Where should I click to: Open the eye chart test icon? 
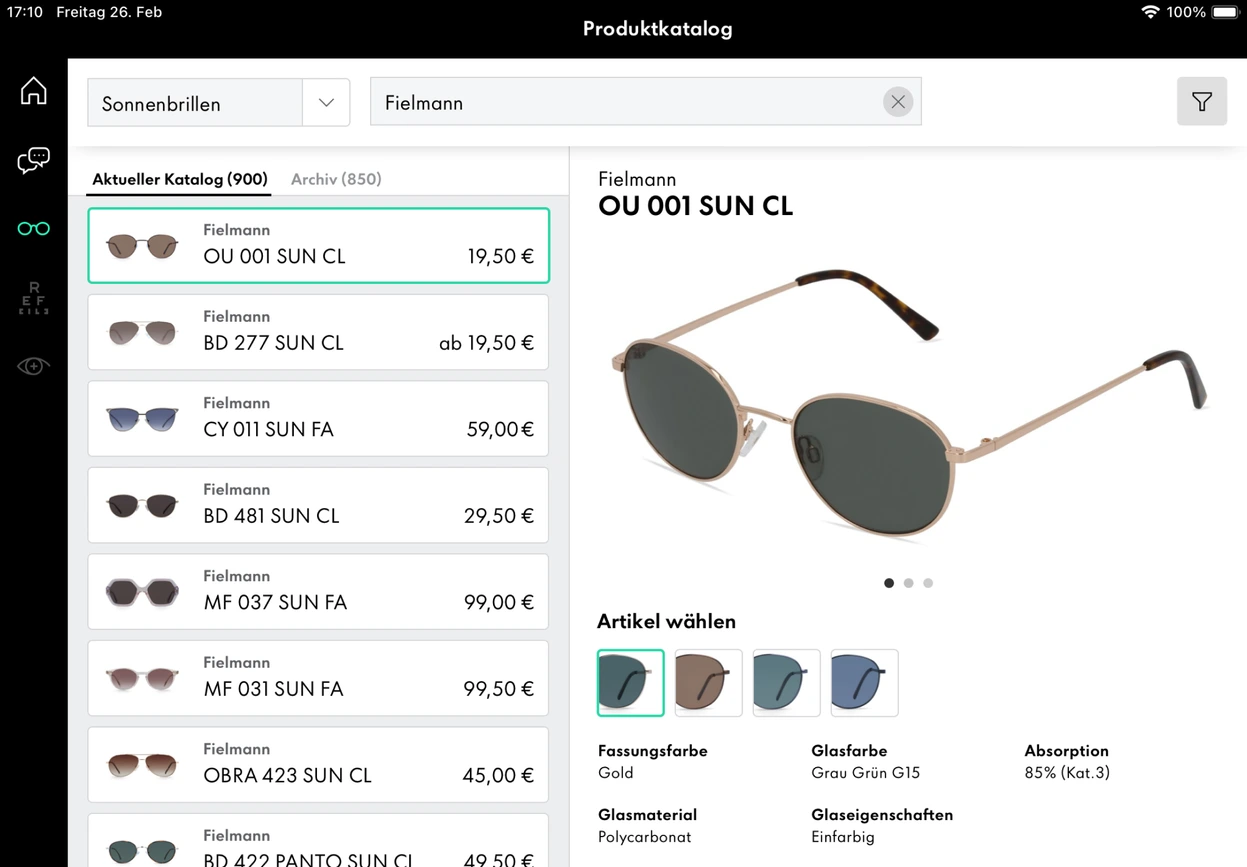click(33, 298)
